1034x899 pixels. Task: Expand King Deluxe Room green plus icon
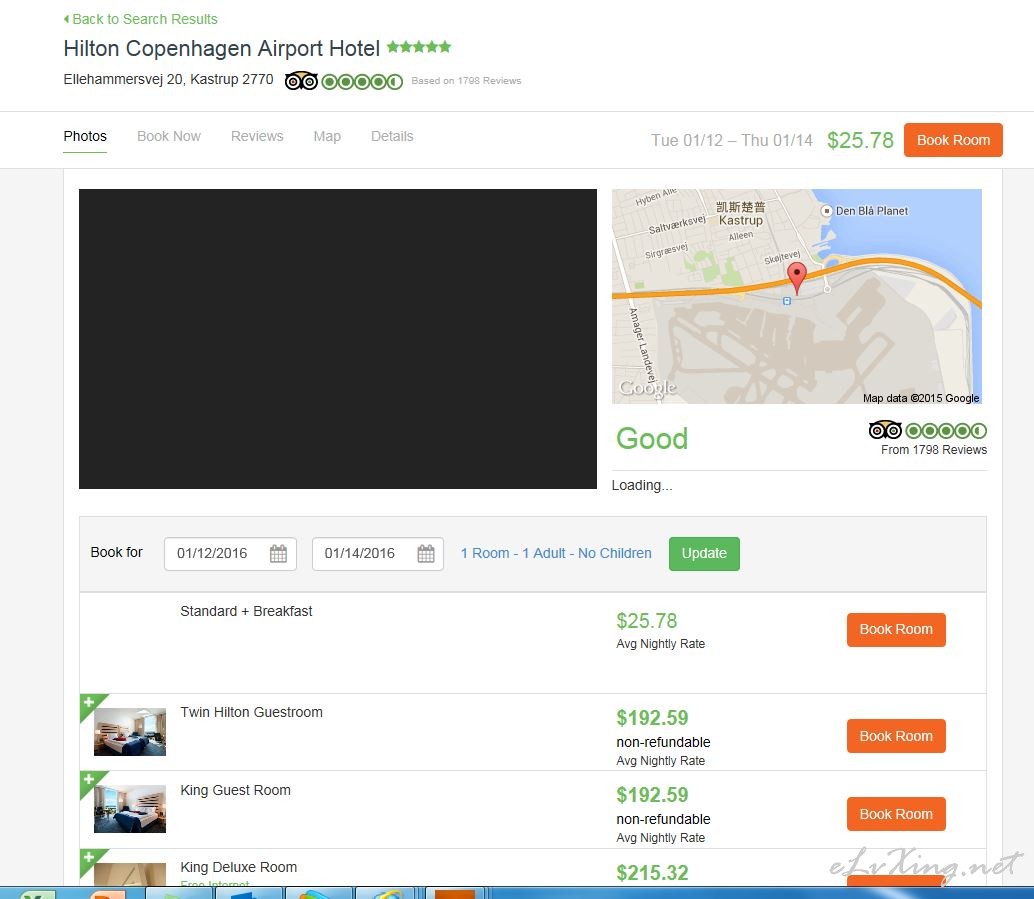(x=89, y=857)
